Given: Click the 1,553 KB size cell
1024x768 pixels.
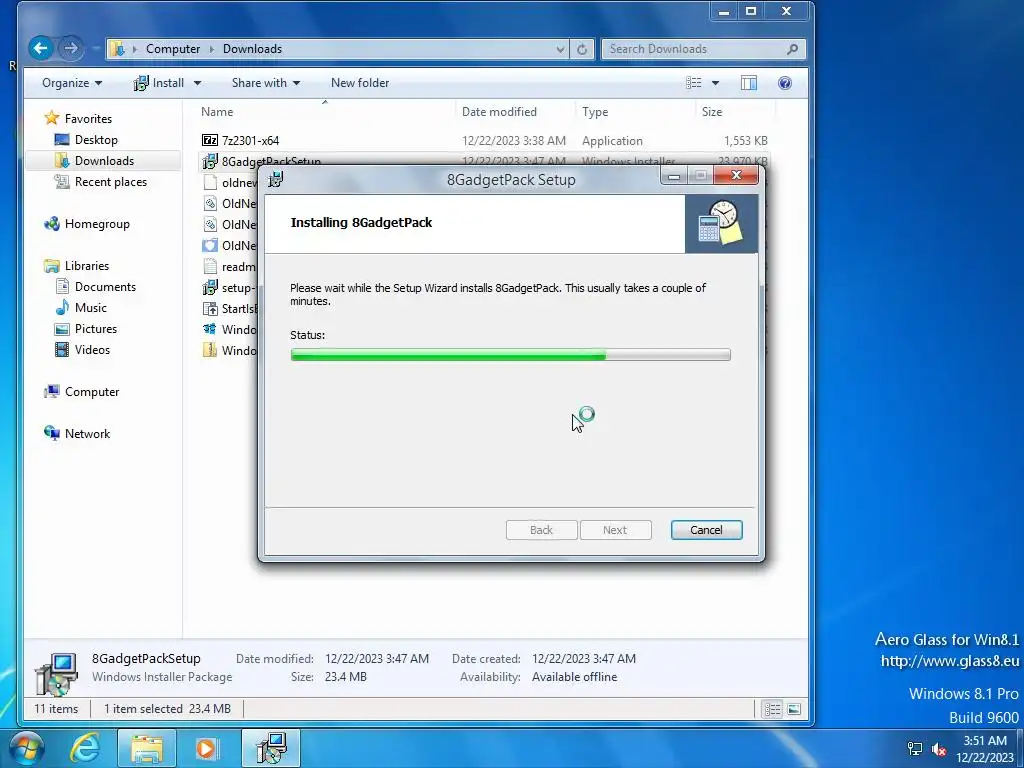Looking at the screenshot, I should point(745,140).
